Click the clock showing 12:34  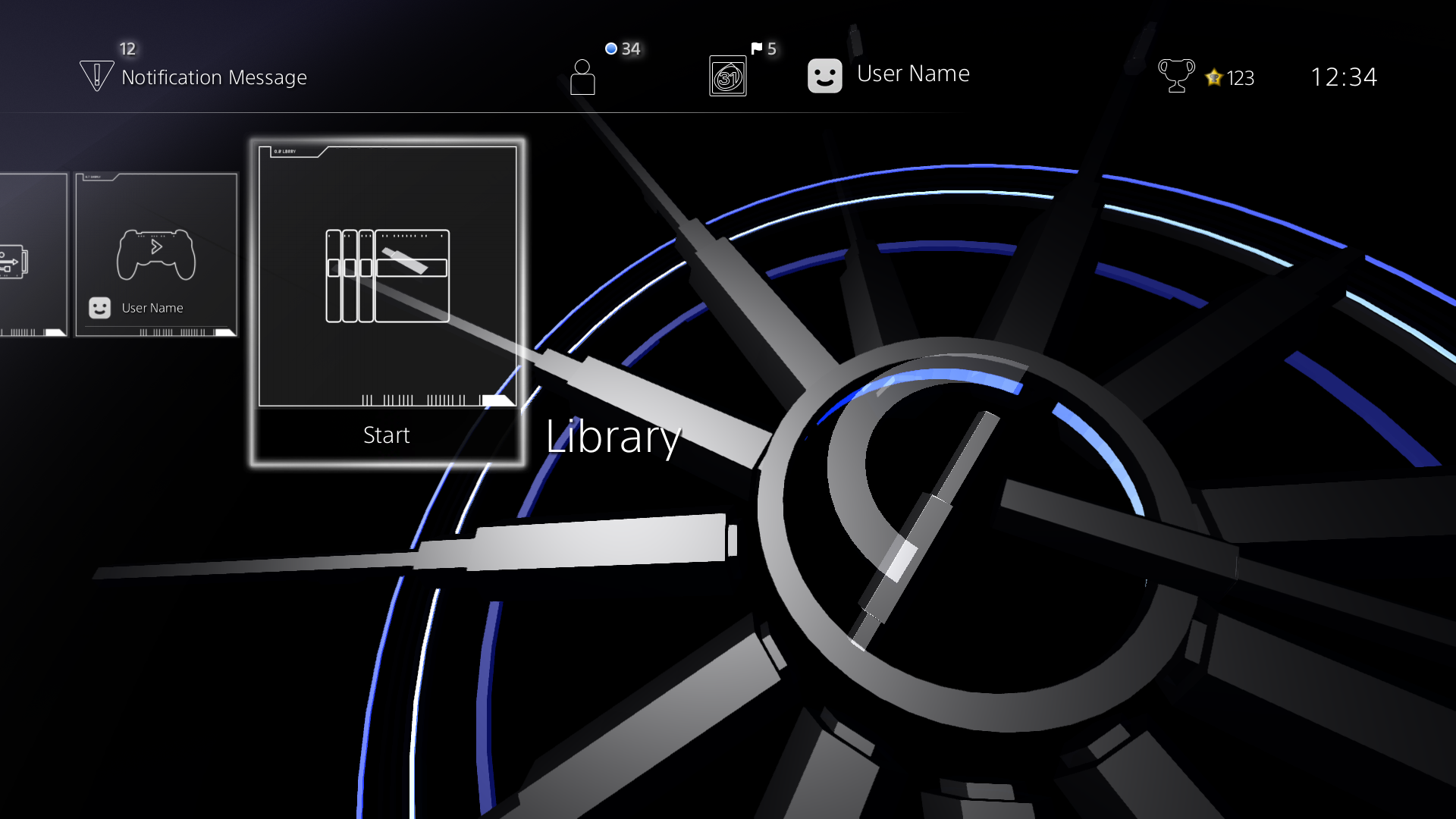(x=1345, y=77)
